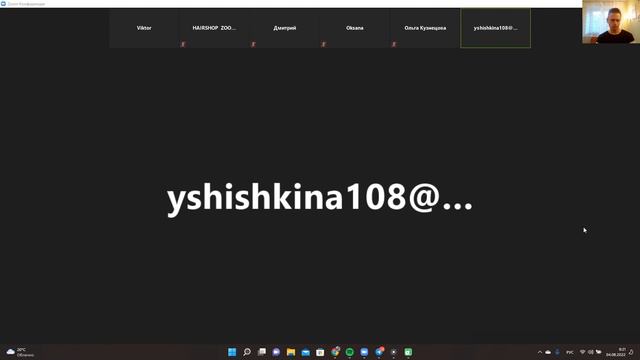Open the Windows Start menu
This screenshot has height=360, width=640.
232,352
